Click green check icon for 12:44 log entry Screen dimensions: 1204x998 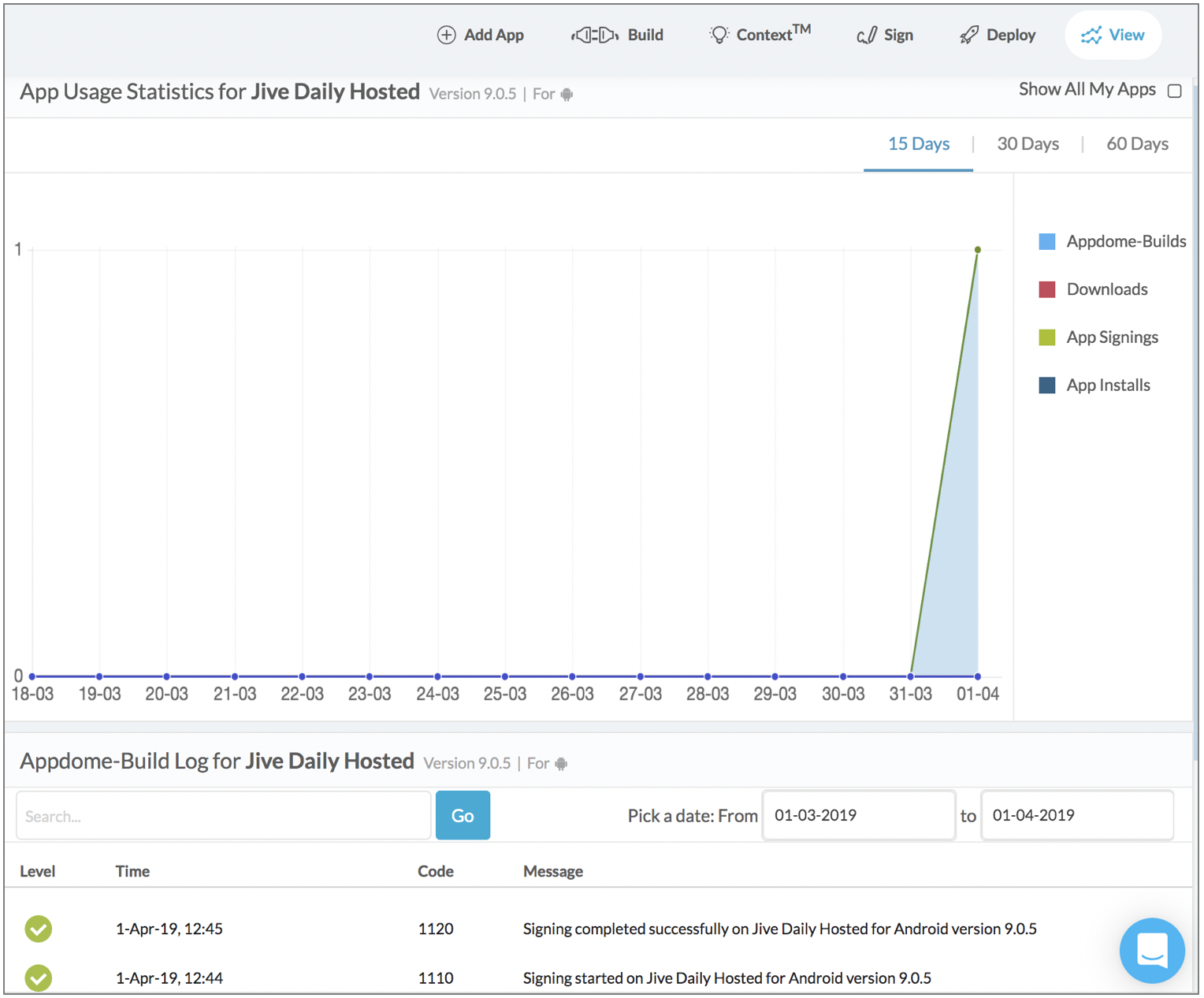point(38,978)
